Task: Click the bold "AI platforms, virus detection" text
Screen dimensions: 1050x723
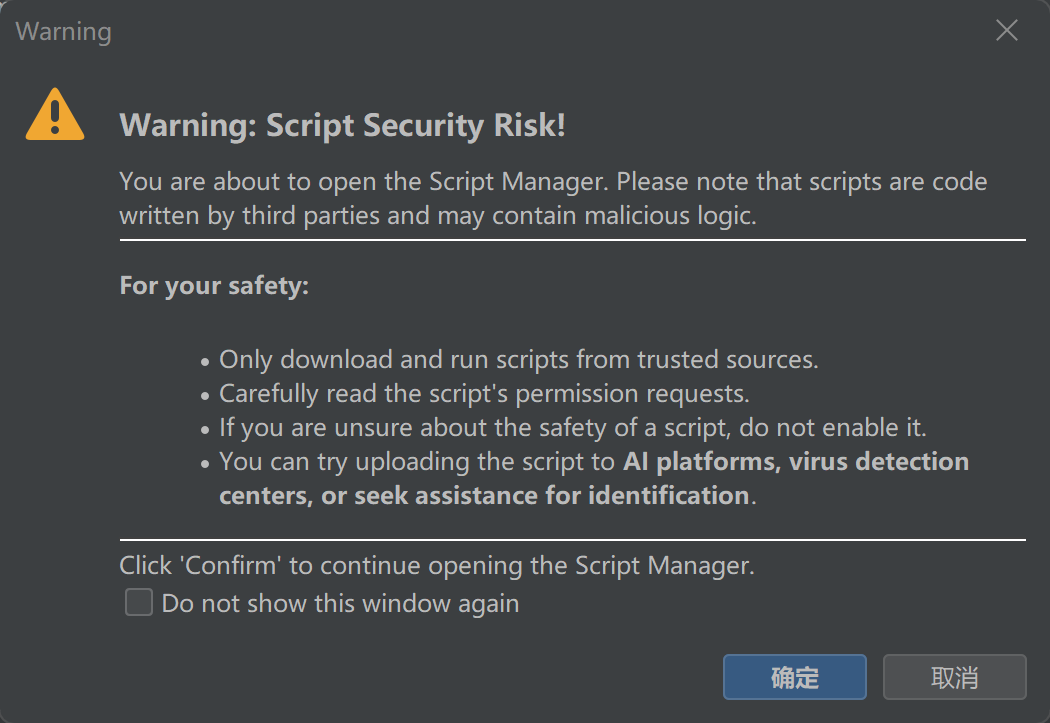Action: [796, 462]
